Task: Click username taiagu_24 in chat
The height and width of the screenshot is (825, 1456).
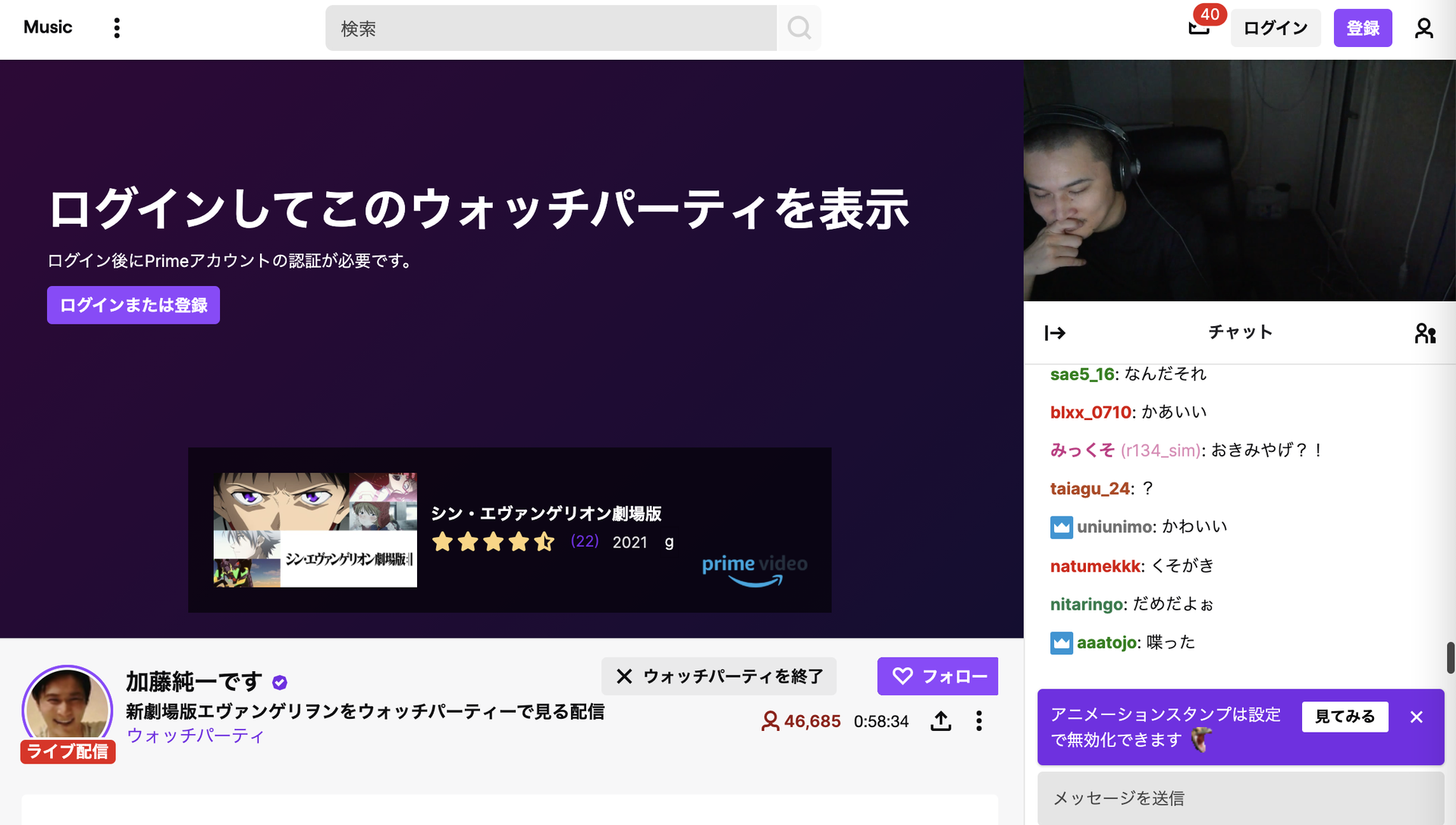Action: coord(1090,488)
